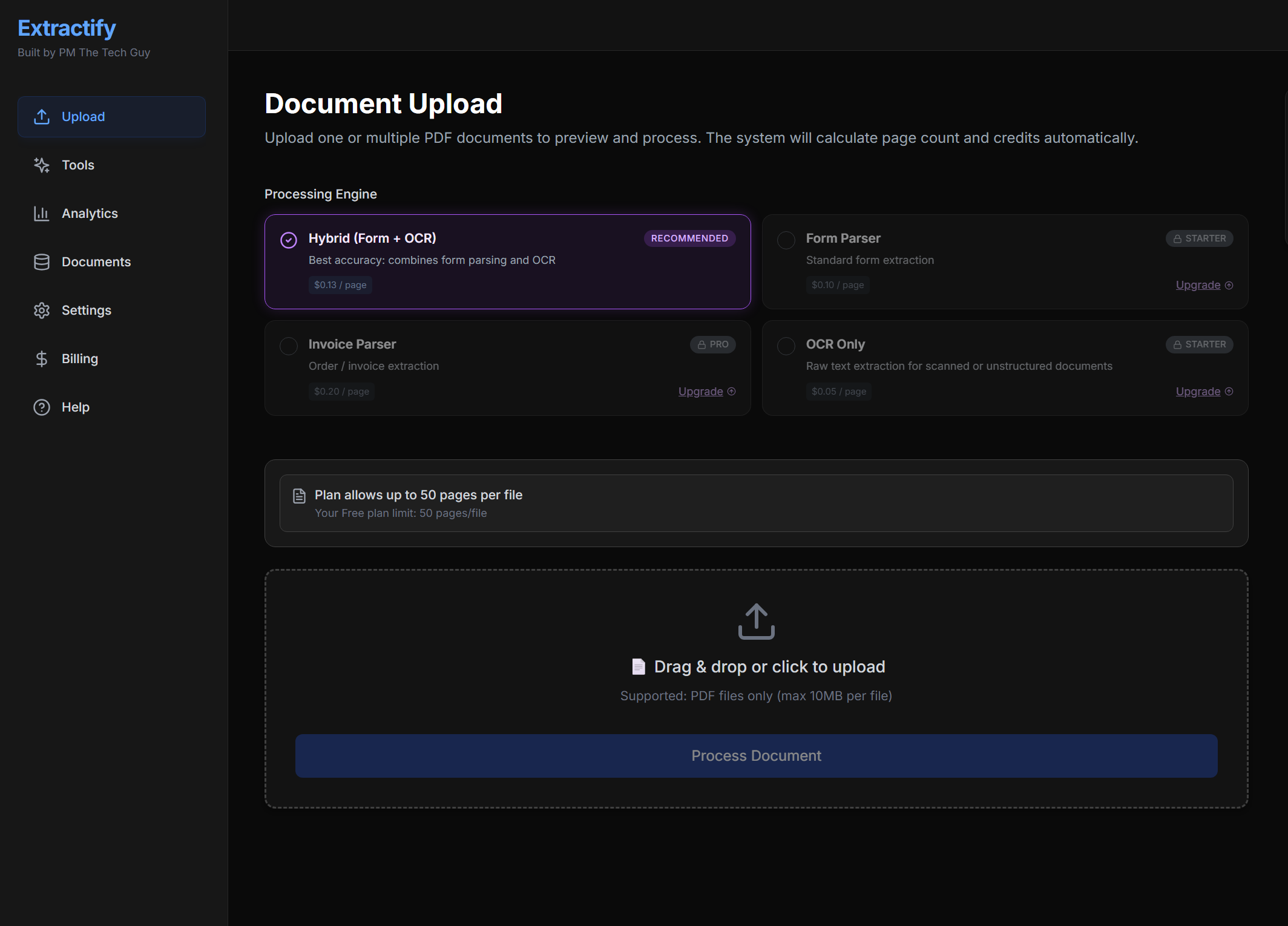Click the Billing dollar icon
The height and width of the screenshot is (926, 1288).
tap(41, 358)
